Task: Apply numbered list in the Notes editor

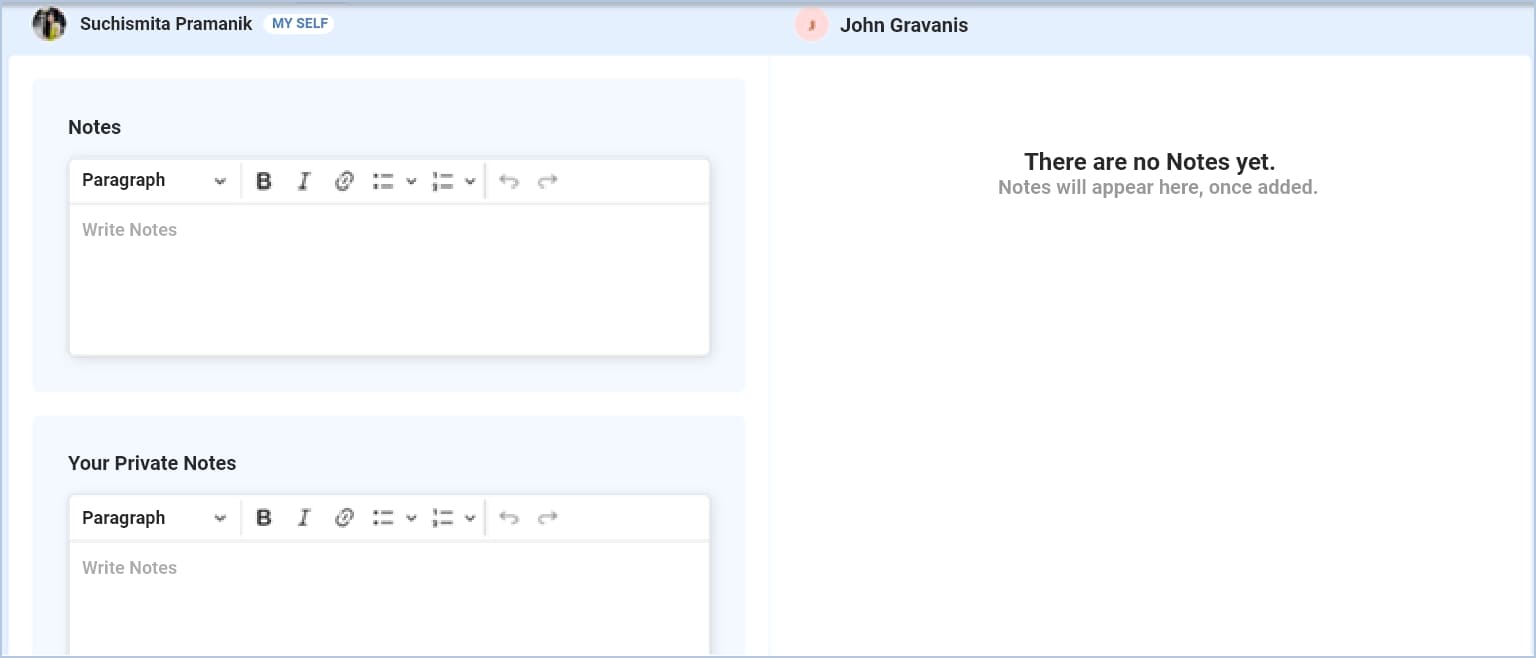Action: click(x=443, y=181)
